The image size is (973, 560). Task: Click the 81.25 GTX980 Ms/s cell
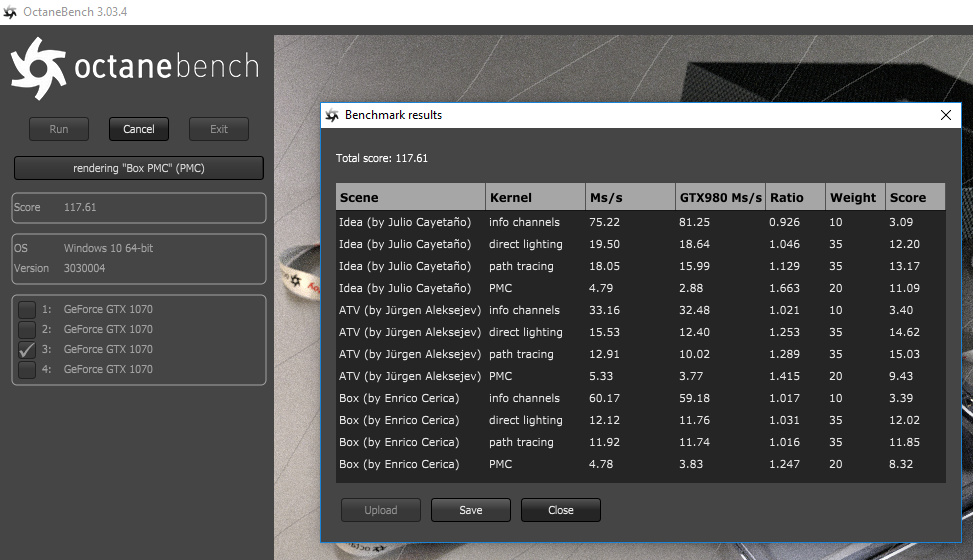694,222
